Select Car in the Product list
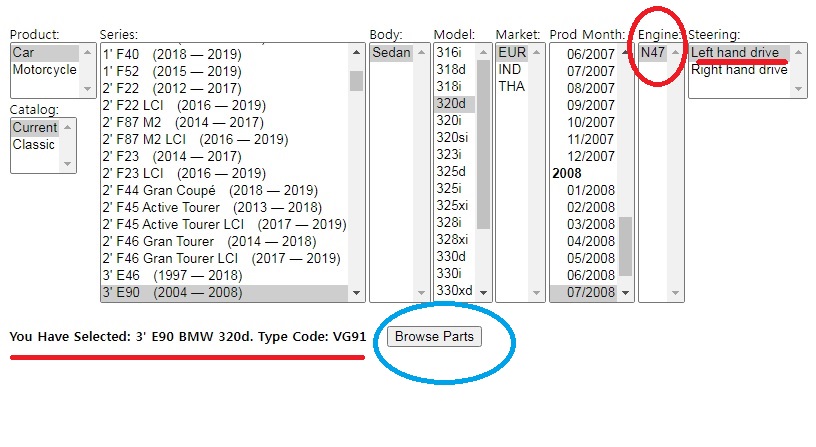Screen dimensions: 816x447 coord(45,53)
